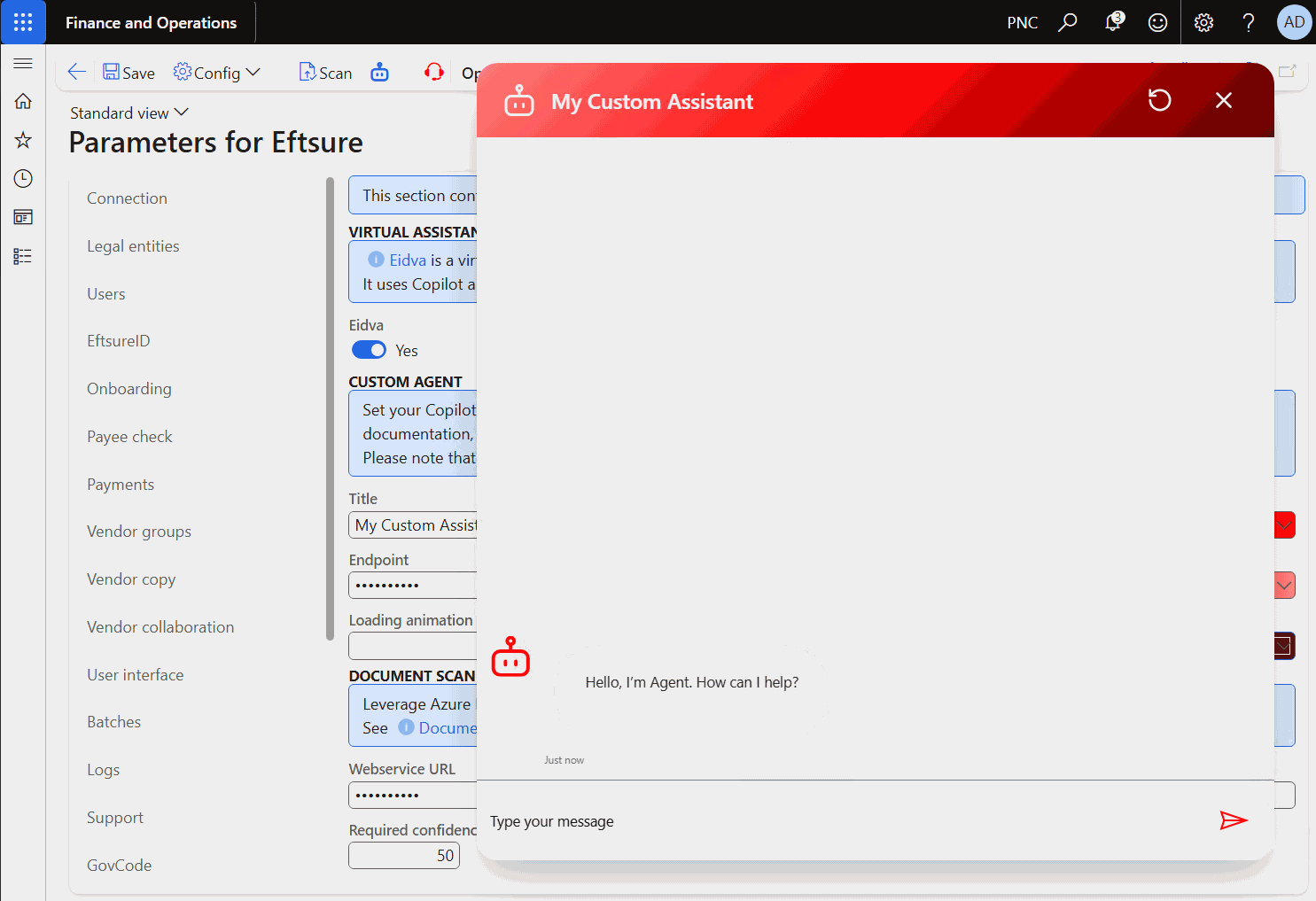Select the EftsureID tab
Screen dimensions: 1316x901
click(x=118, y=341)
